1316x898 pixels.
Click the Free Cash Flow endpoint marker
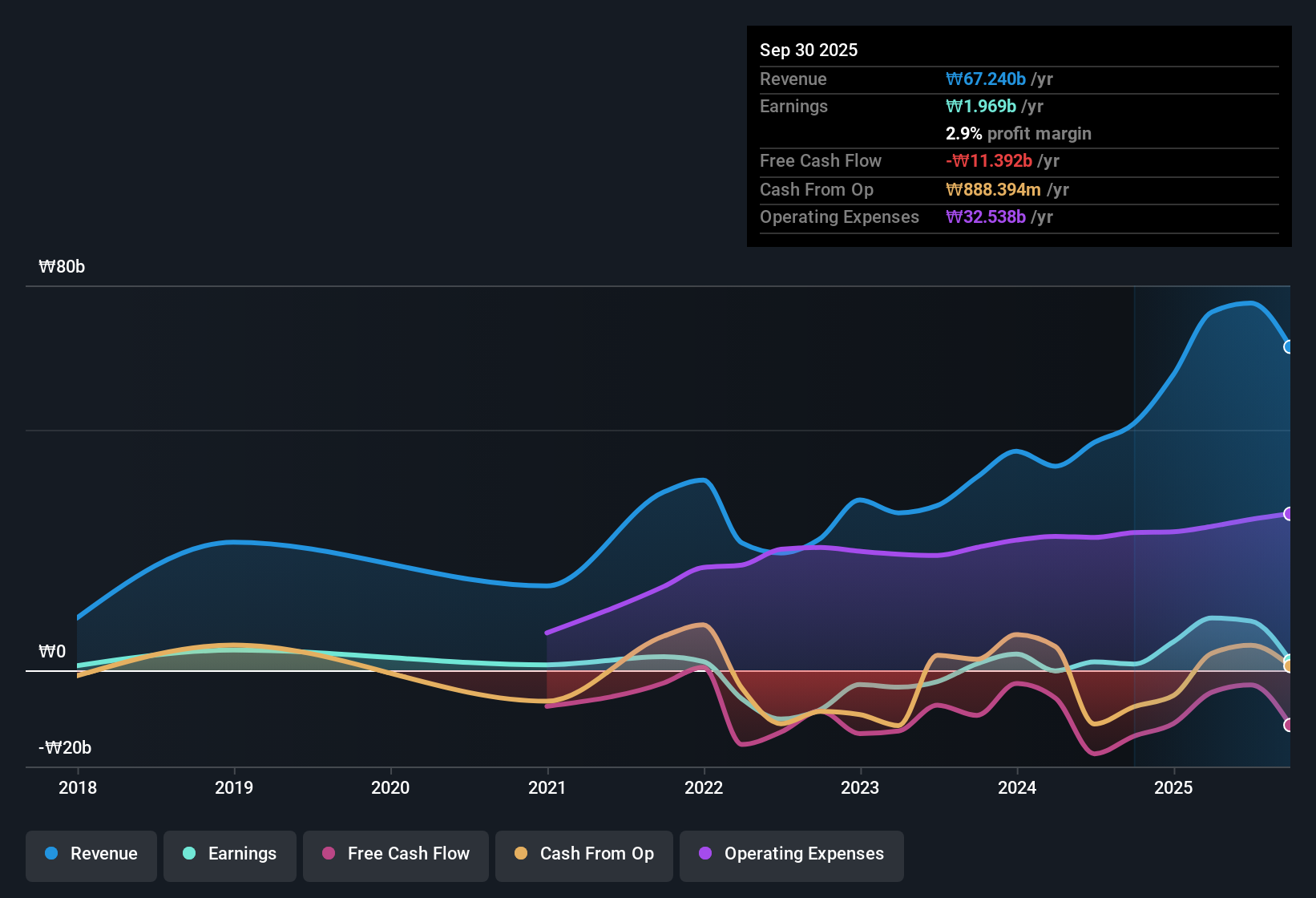point(1289,725)
